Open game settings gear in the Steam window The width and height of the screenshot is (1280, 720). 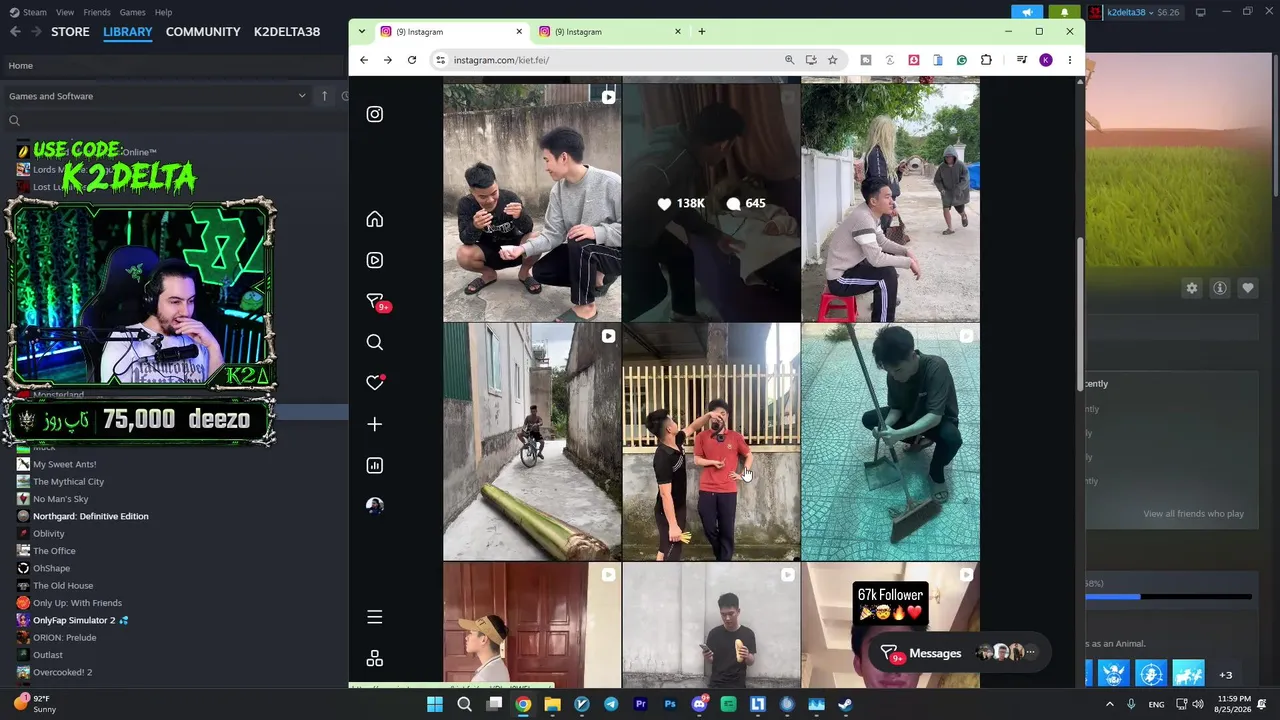pos(1192,288)
